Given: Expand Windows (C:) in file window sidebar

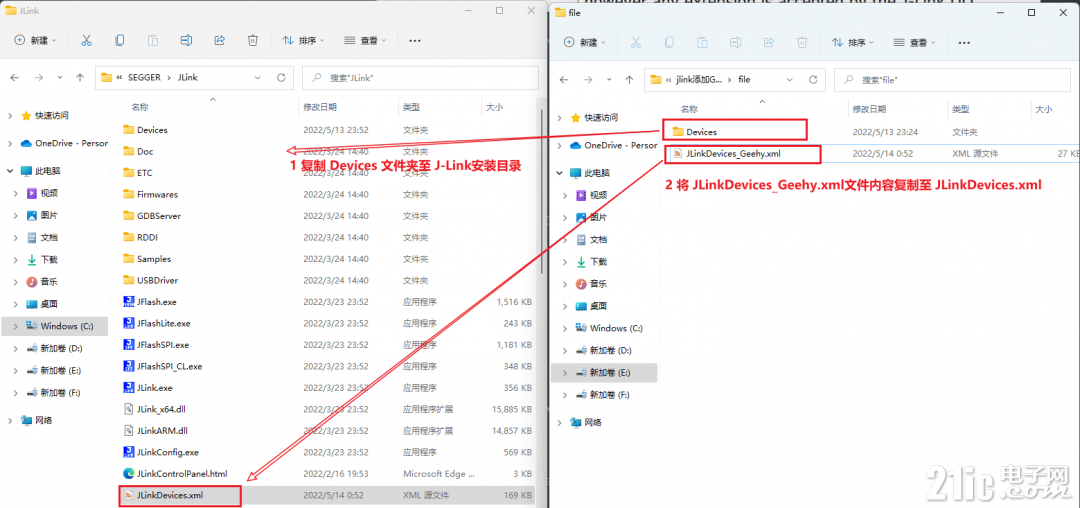Looking at the screenshot, I should pyautogui.click(x=565, y=328).
